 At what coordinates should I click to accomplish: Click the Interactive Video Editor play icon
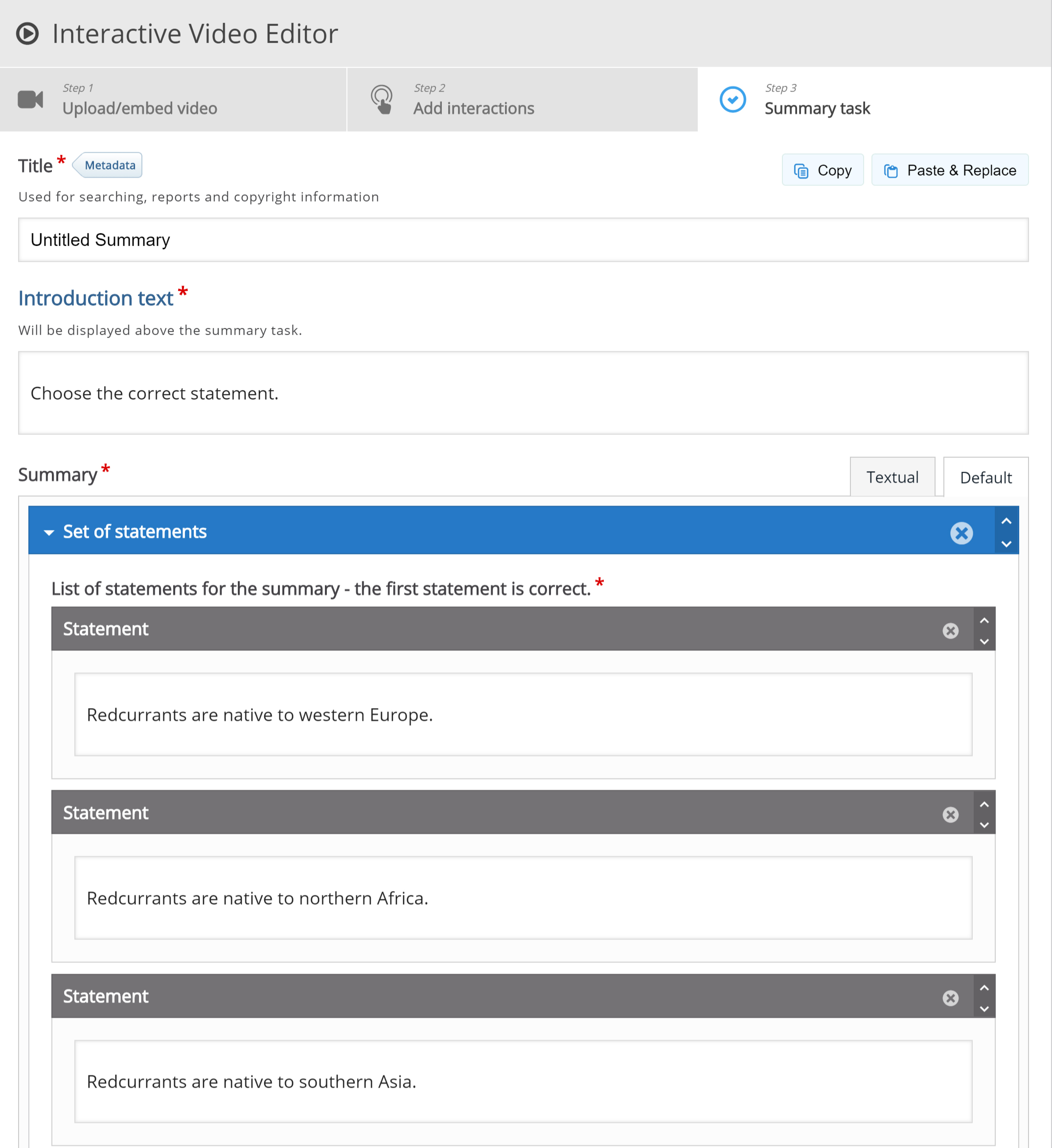tap(27, 34)
